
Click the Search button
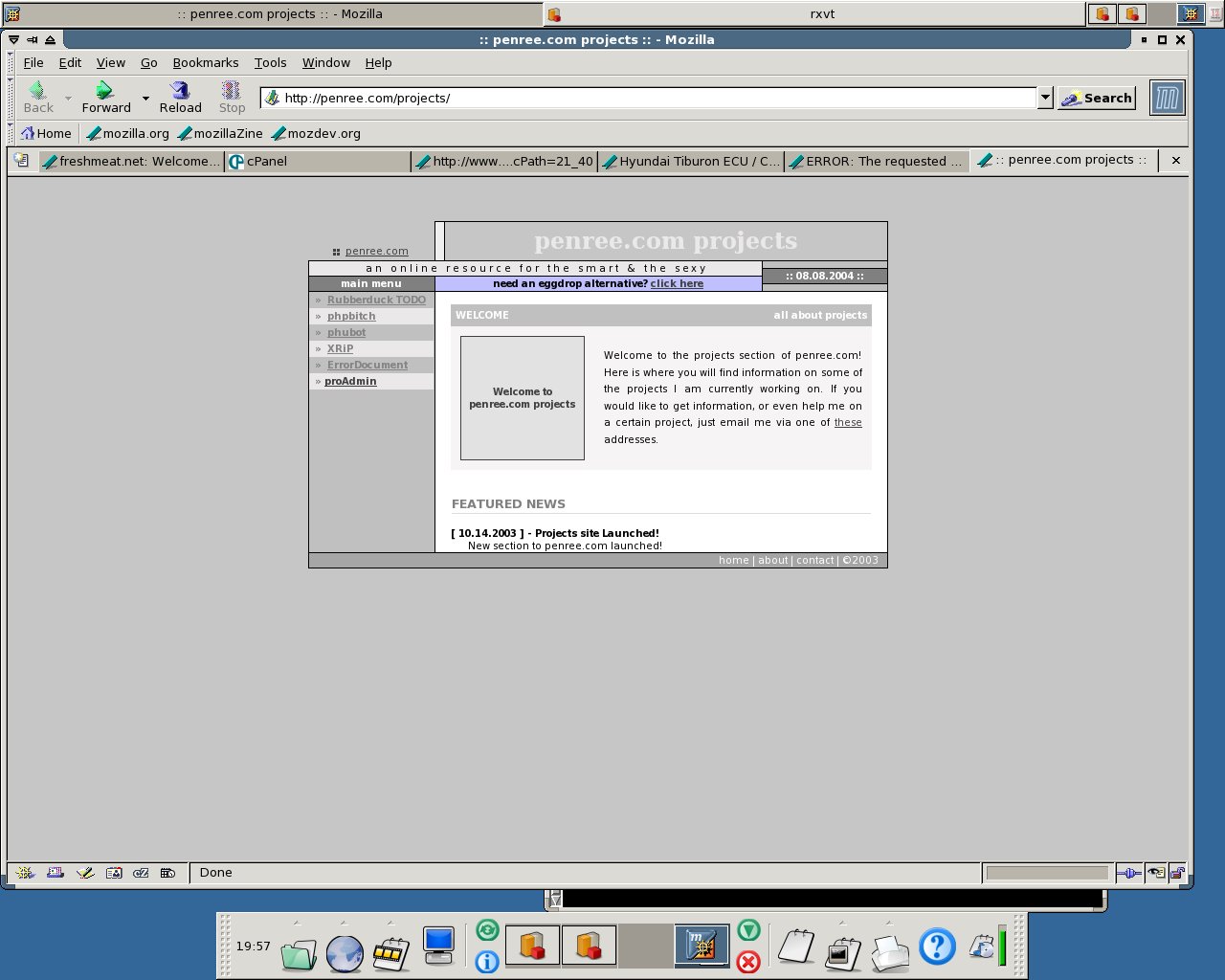[x=1097, y=98]
